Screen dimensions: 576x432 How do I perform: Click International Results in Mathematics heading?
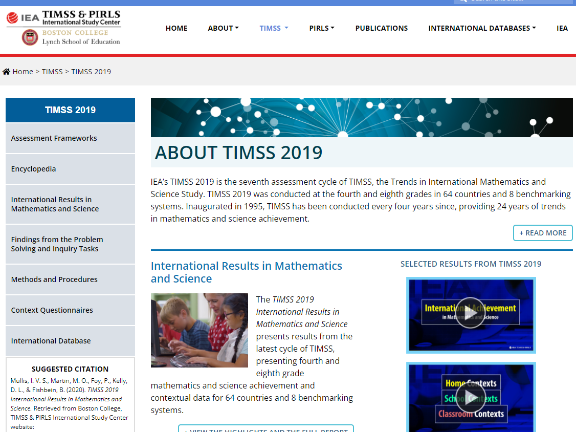246,272
